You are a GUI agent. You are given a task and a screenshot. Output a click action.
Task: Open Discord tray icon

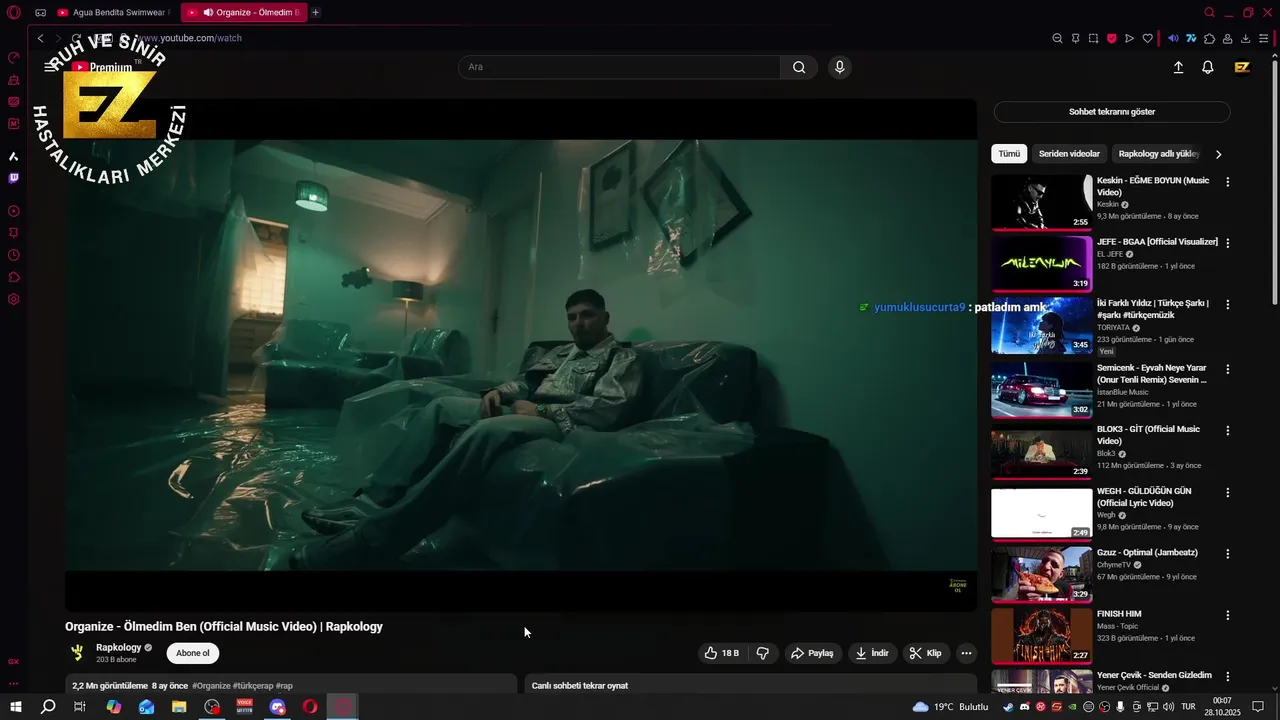pos(1023,707)
